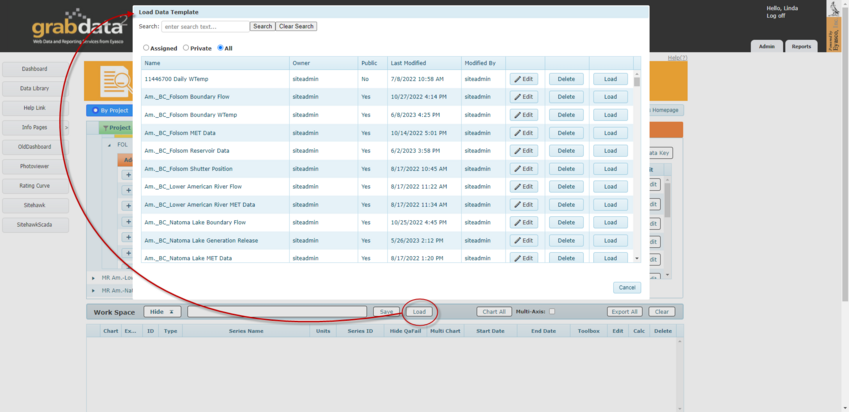Delete the Am._BC_Folsom Boundary Flow template

tap(566, 97)
